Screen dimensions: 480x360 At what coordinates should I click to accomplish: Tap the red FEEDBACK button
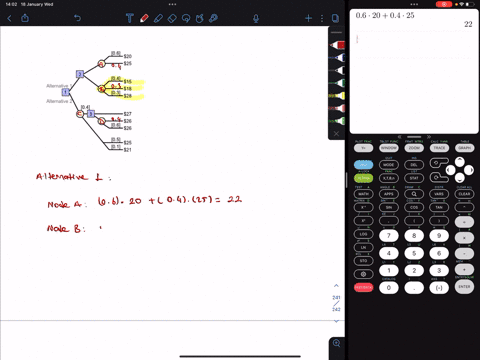[x=363, y=287]
